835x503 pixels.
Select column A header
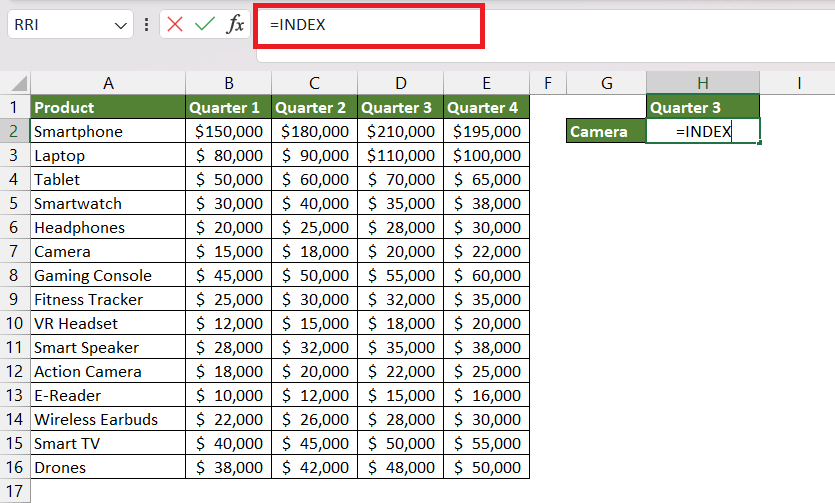[108, 83]
